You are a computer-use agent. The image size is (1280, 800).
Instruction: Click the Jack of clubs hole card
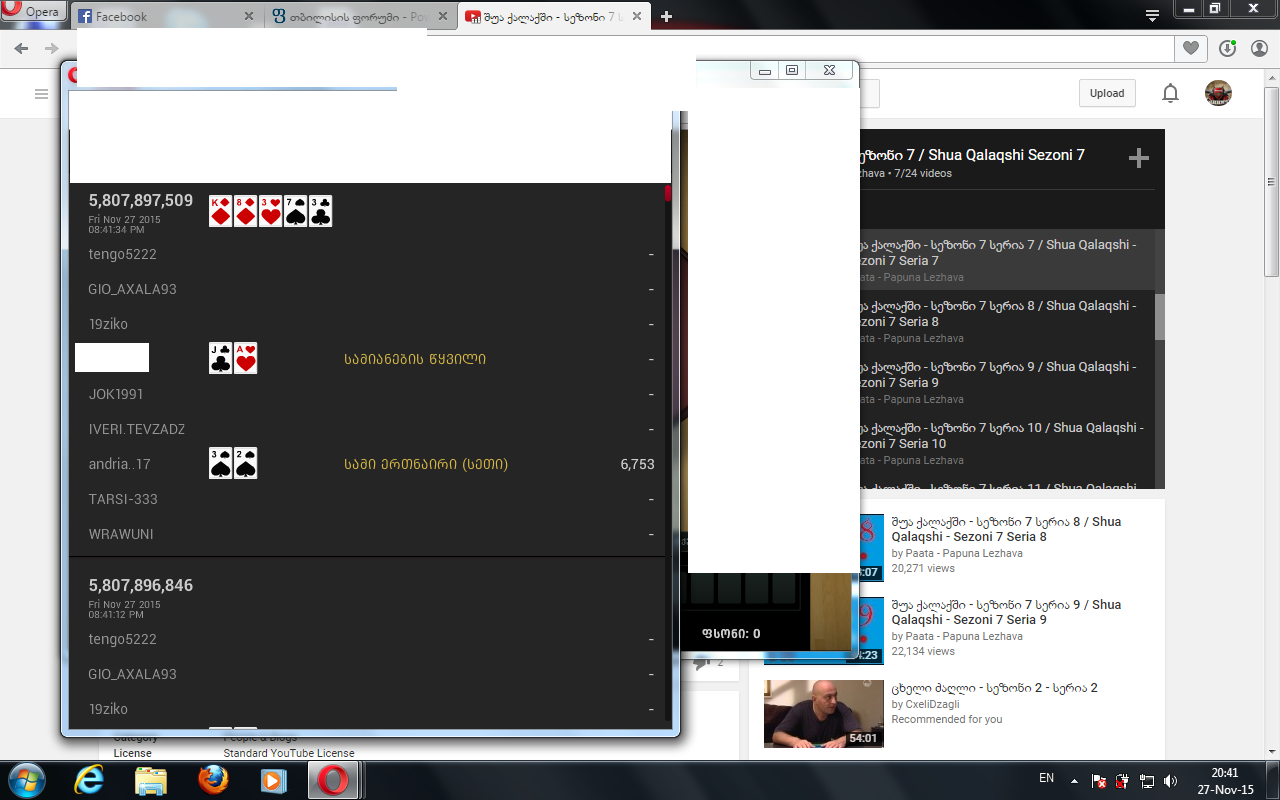[221, 358]
